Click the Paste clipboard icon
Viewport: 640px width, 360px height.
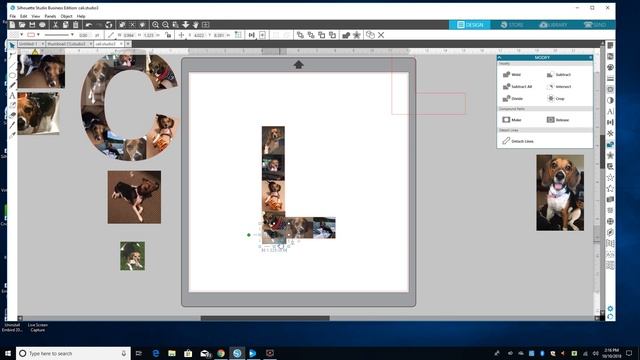(x=76, y=25)
